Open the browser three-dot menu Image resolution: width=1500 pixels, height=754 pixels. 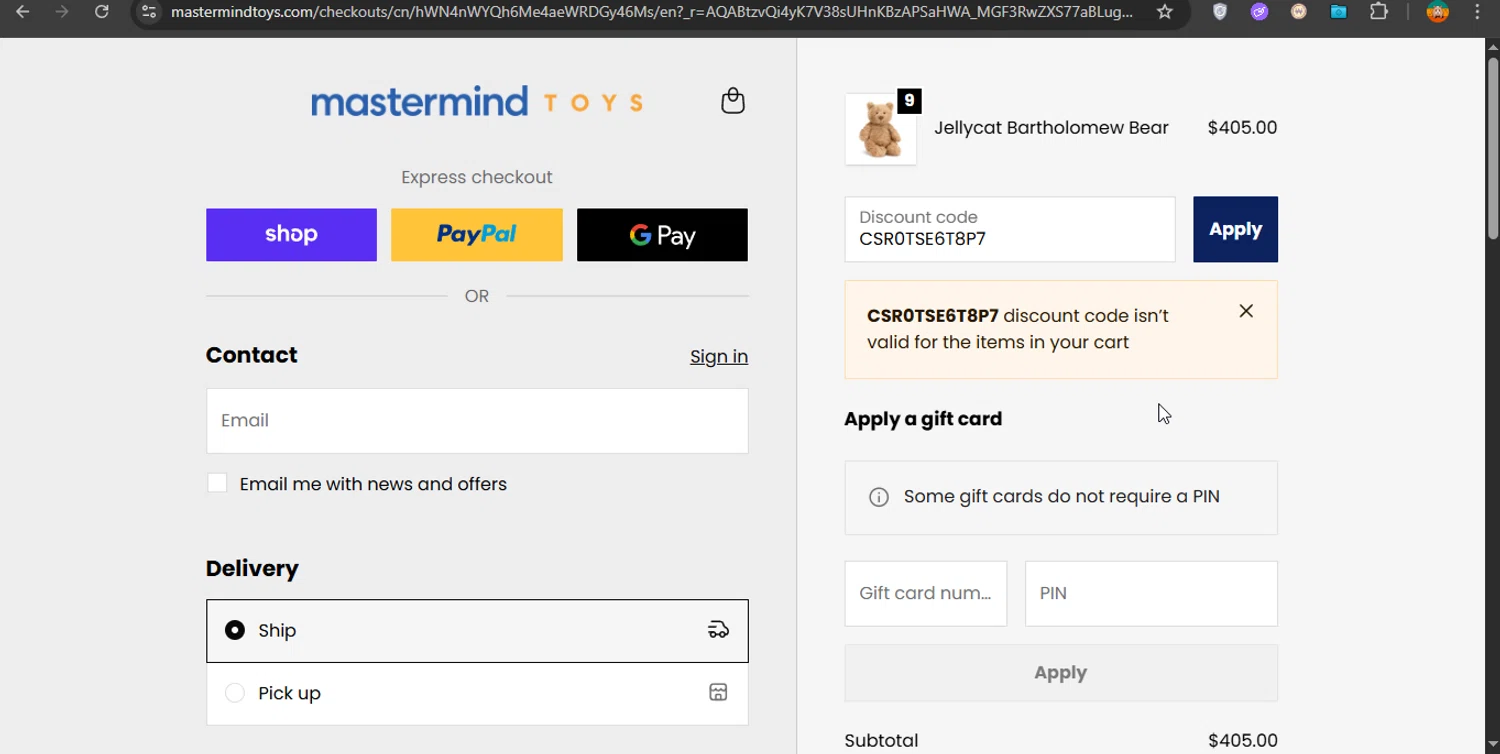pyautogui.click(x=1477, y=12)
